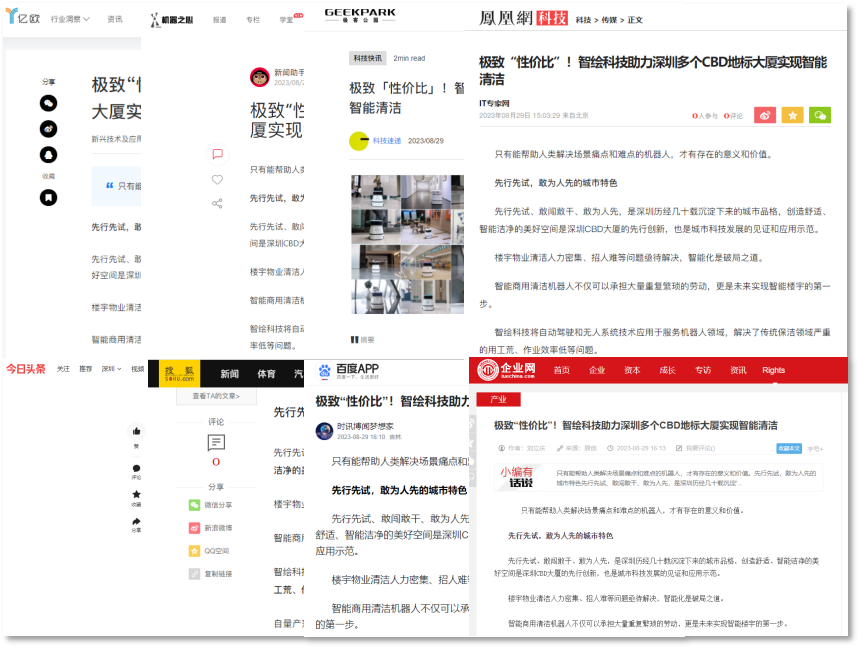The width and height of the screenshot is (860, 649).
Task: Open the 深圳 city dropdown on Toutiao
Action: (x=110, y=369)
